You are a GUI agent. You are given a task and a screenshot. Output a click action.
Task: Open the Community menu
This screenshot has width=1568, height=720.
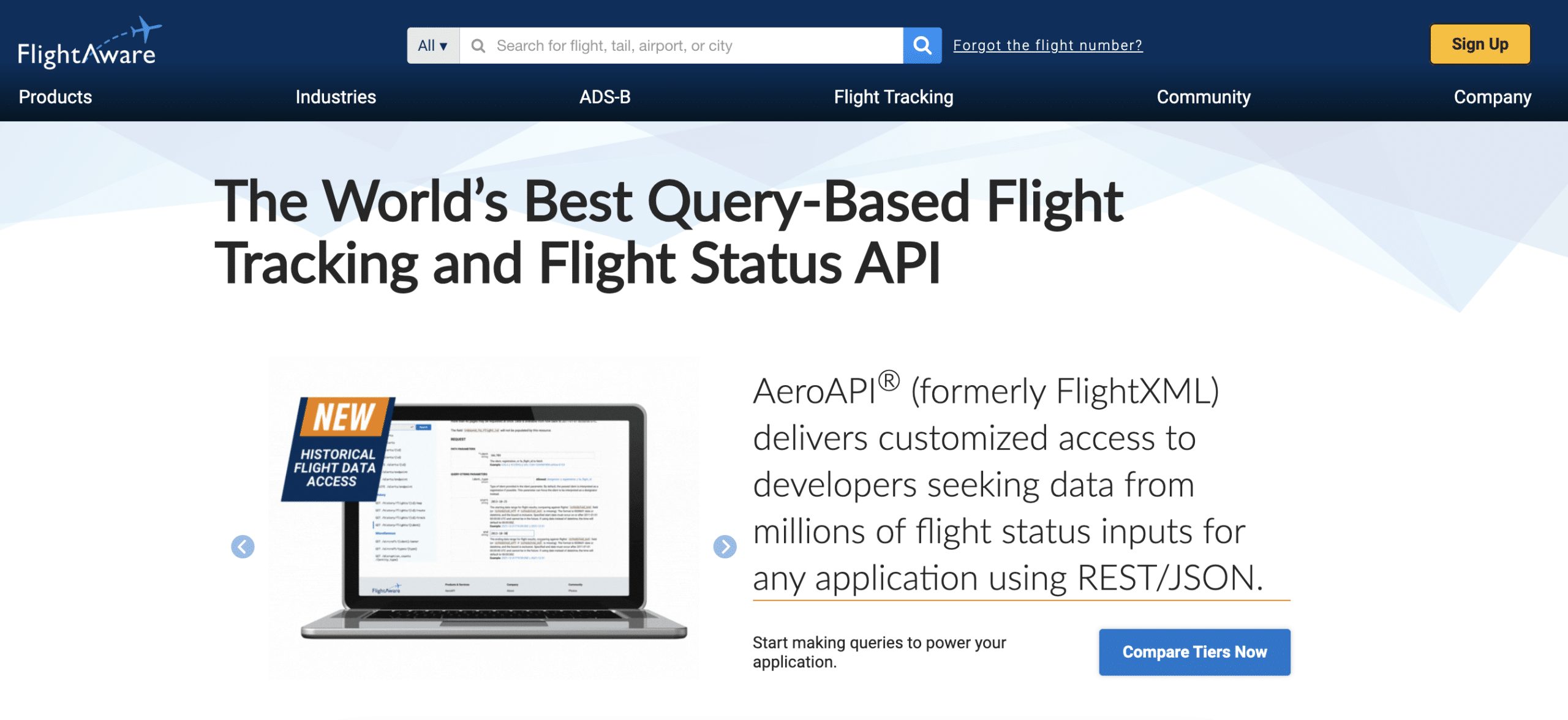click(1203, 97)
